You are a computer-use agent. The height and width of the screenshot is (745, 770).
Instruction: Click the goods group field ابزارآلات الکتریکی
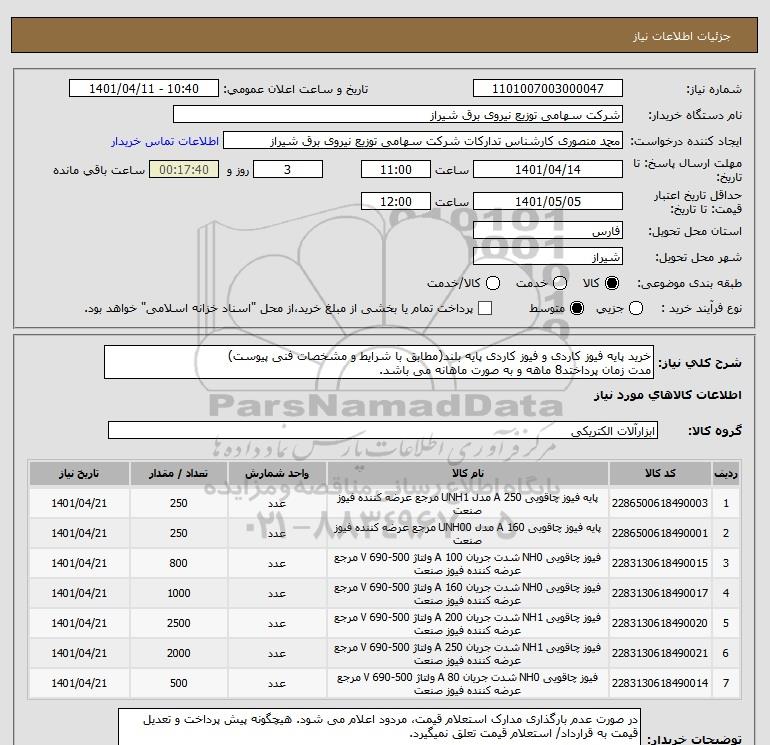[x=383, y=430]
